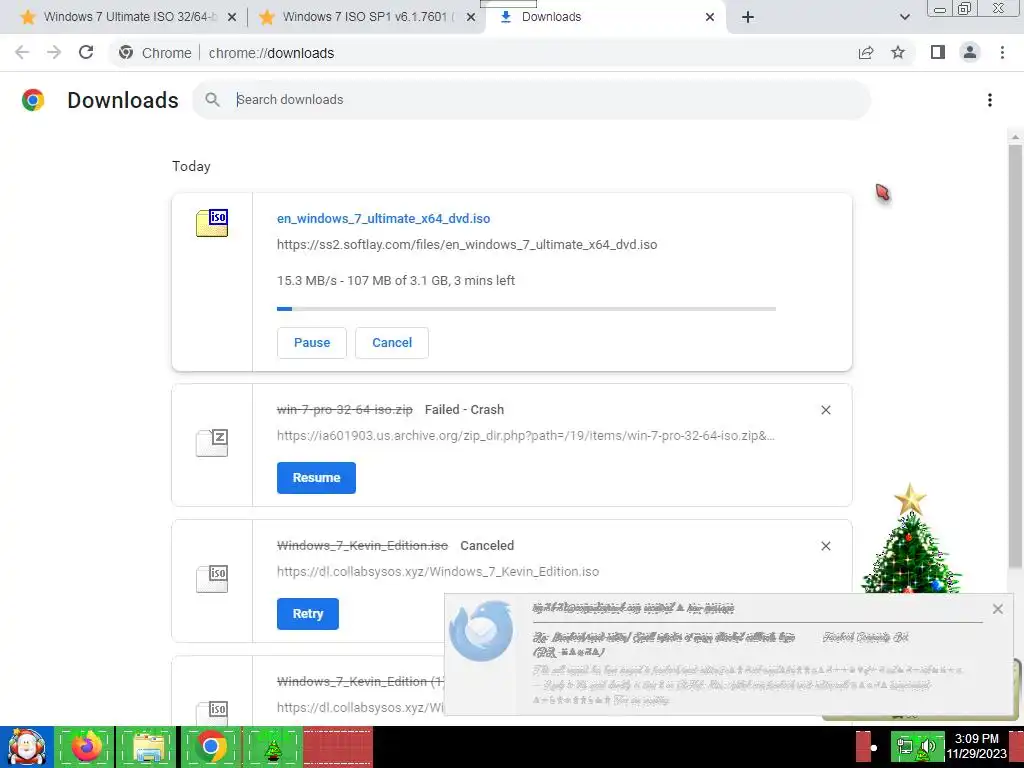1024x768 pixels.
Task: Resume the failed win-7-pro zip download
Action: click(x=316, y=478)
